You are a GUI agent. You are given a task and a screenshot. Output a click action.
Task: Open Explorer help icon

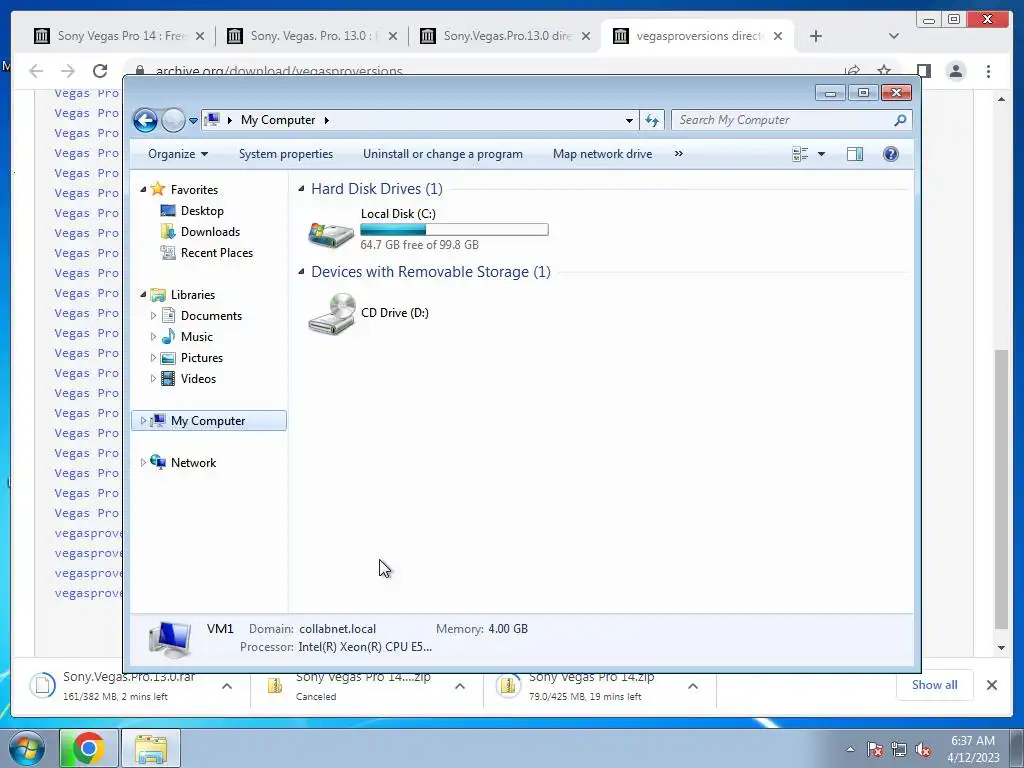tap(891, 154)
